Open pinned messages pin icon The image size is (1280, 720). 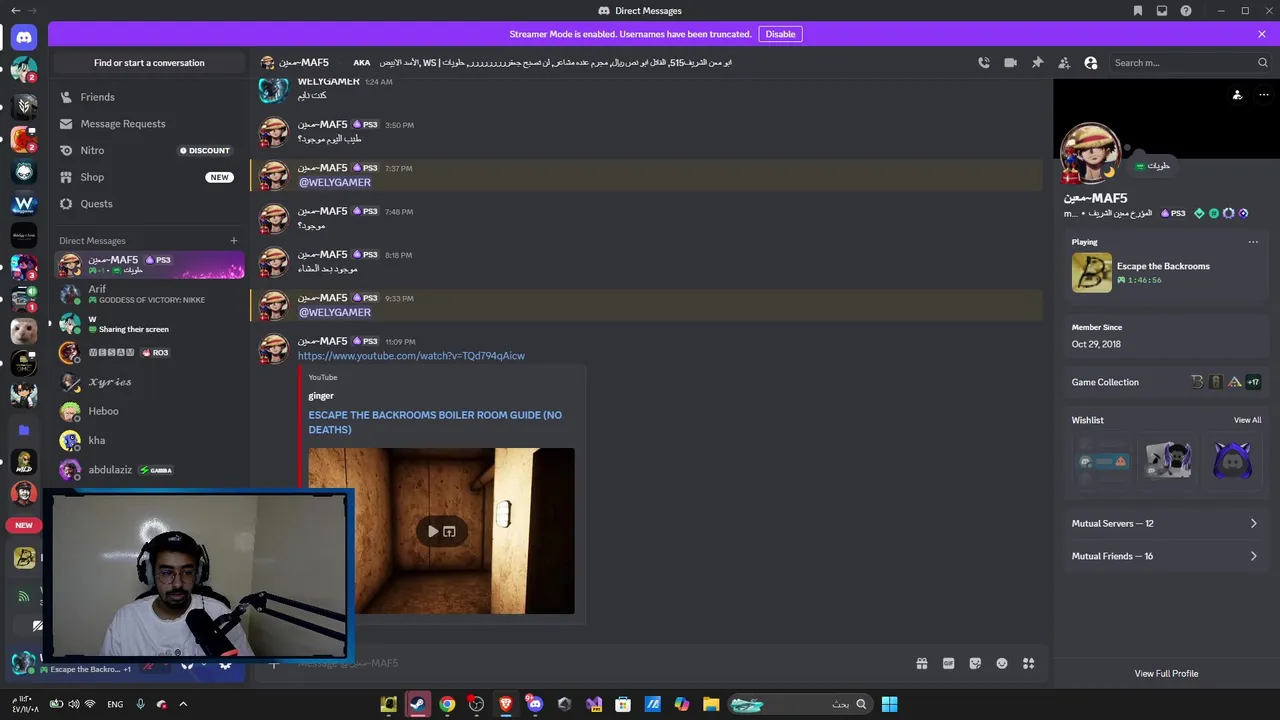(x=1037, y=62)
